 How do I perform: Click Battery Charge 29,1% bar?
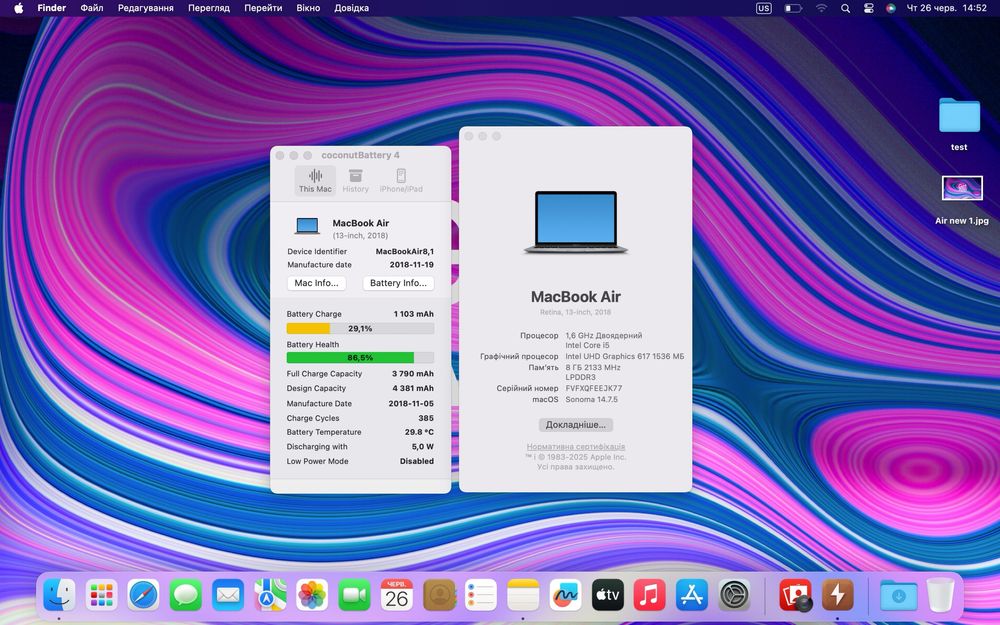point(360,328)
